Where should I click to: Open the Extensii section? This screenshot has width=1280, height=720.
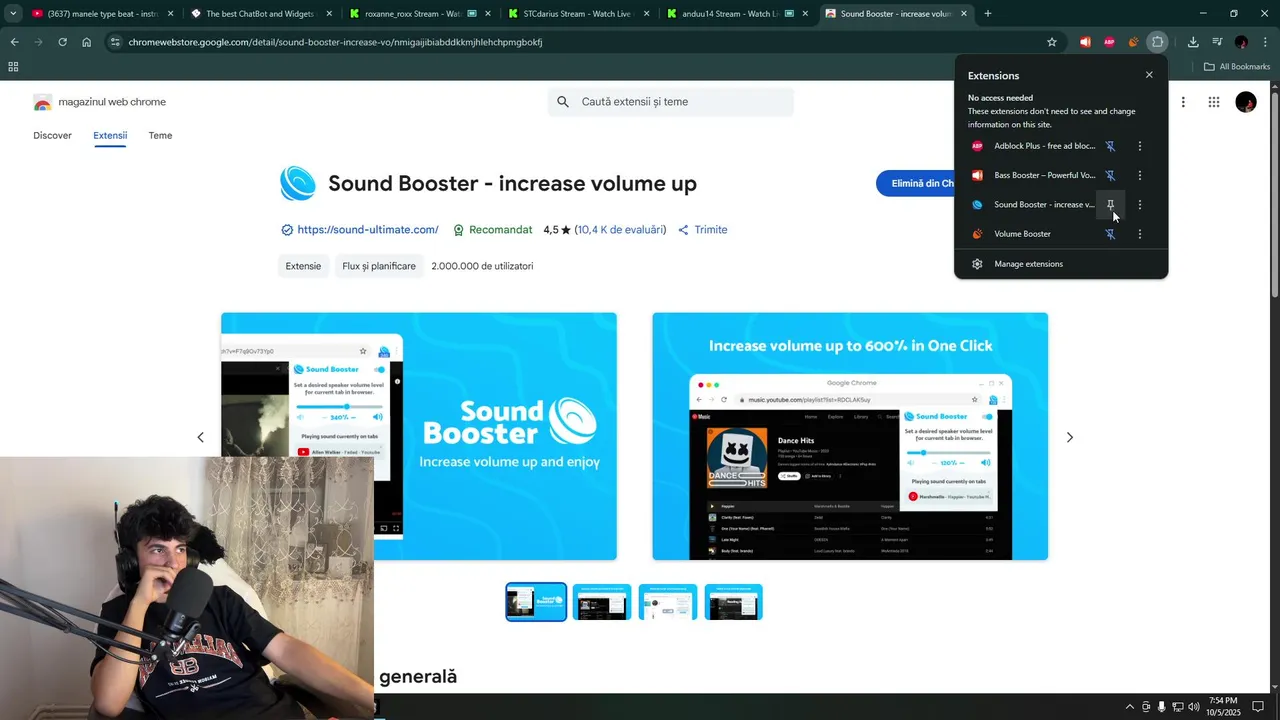[x=110, y=135]
